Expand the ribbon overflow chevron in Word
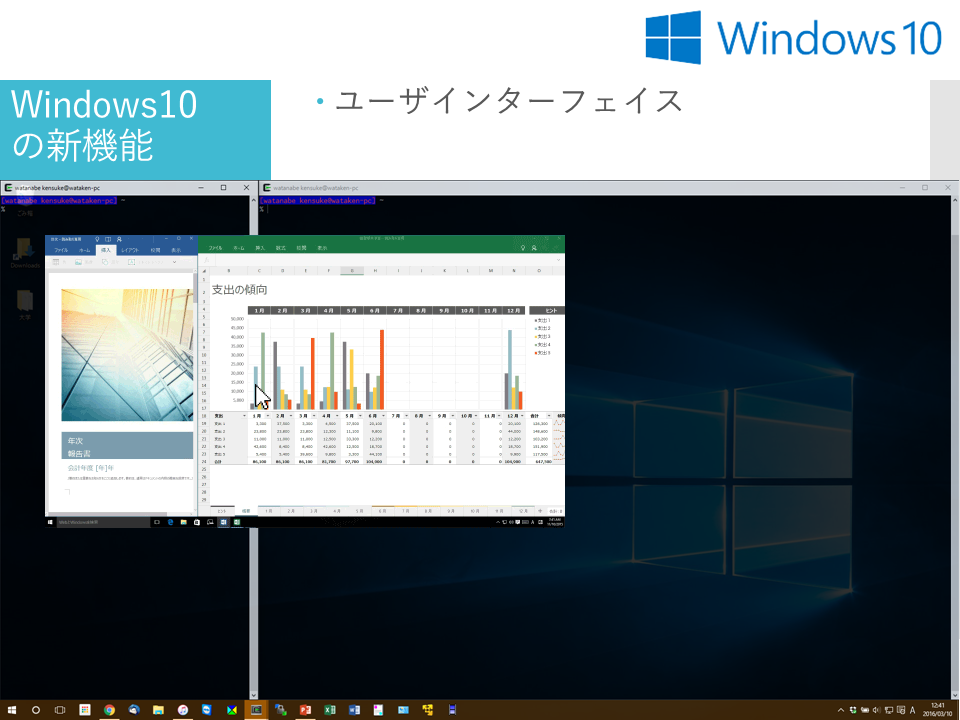This screenshot has height=720, width=960. [x=174, y=262]
